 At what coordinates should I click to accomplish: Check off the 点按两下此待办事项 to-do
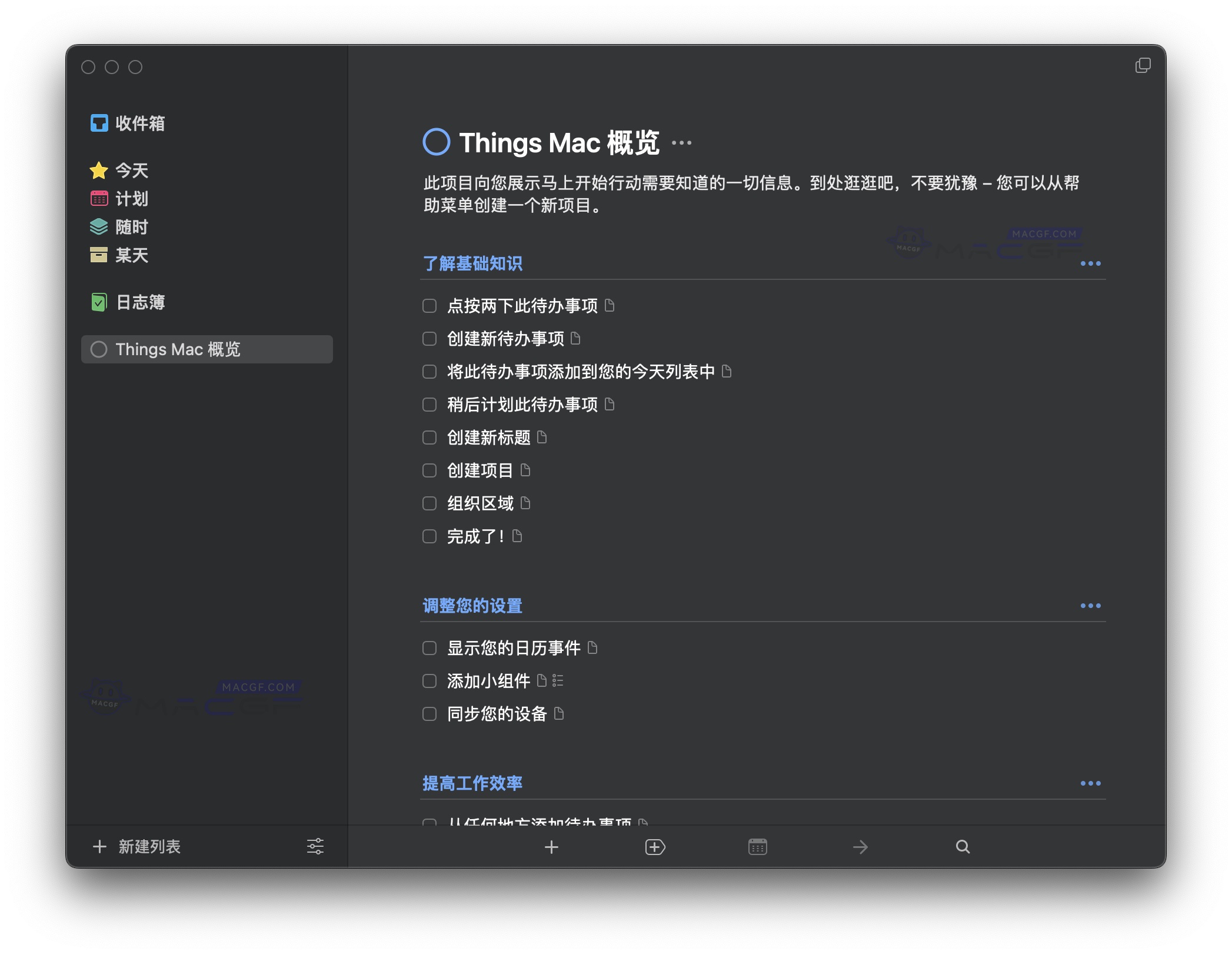coord(429,306)
